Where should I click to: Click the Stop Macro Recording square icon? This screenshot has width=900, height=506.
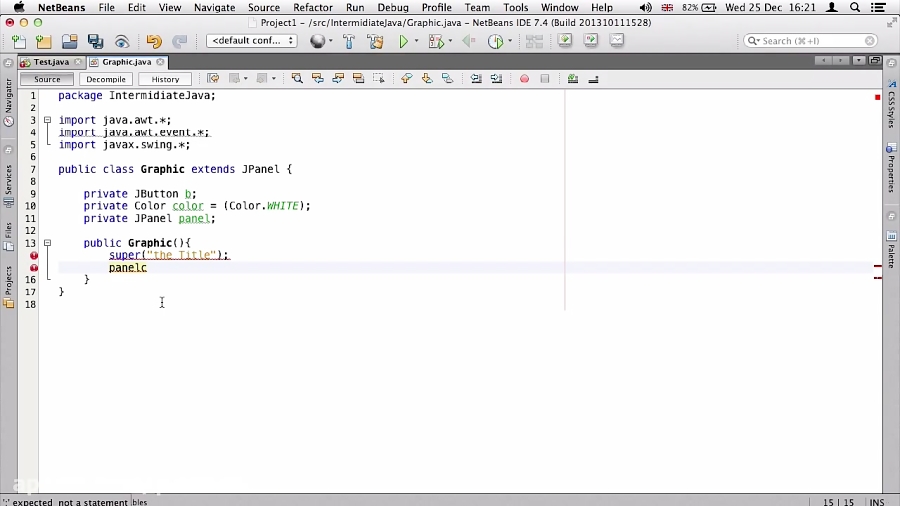(x=545, y=79)
